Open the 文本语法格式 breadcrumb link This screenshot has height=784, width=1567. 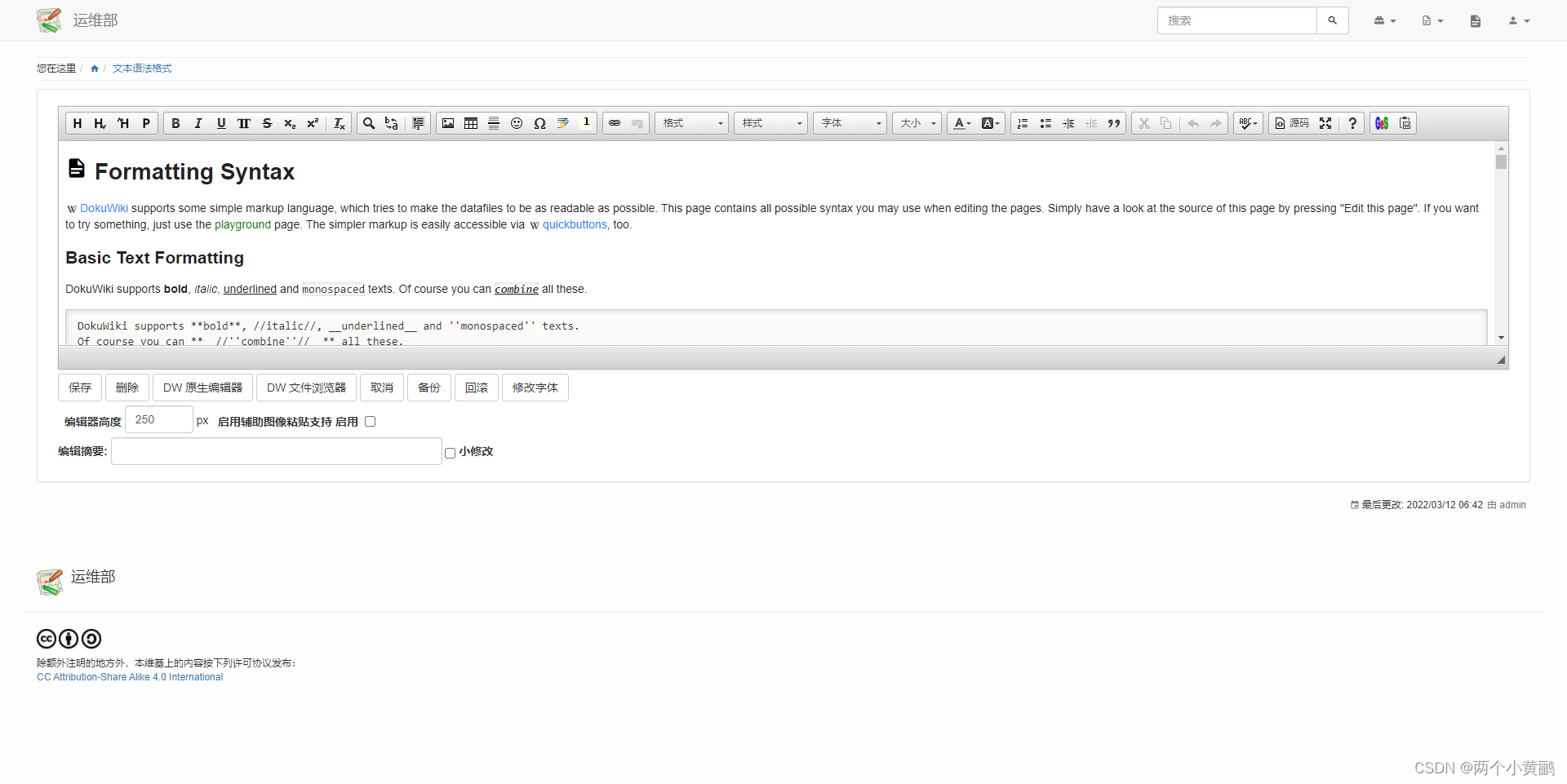[x=142, y=69]
